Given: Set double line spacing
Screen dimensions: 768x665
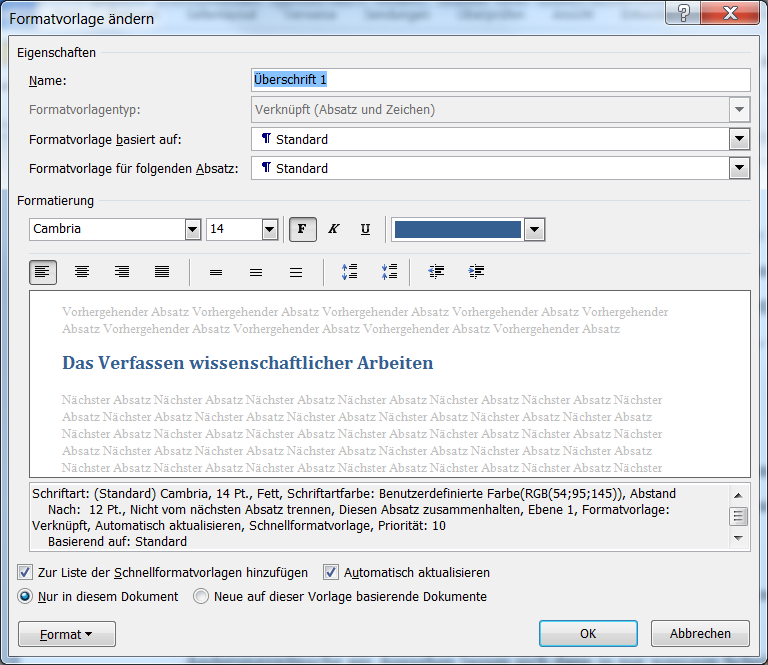Looking at the screenshot, I should (x=296, y=272).
